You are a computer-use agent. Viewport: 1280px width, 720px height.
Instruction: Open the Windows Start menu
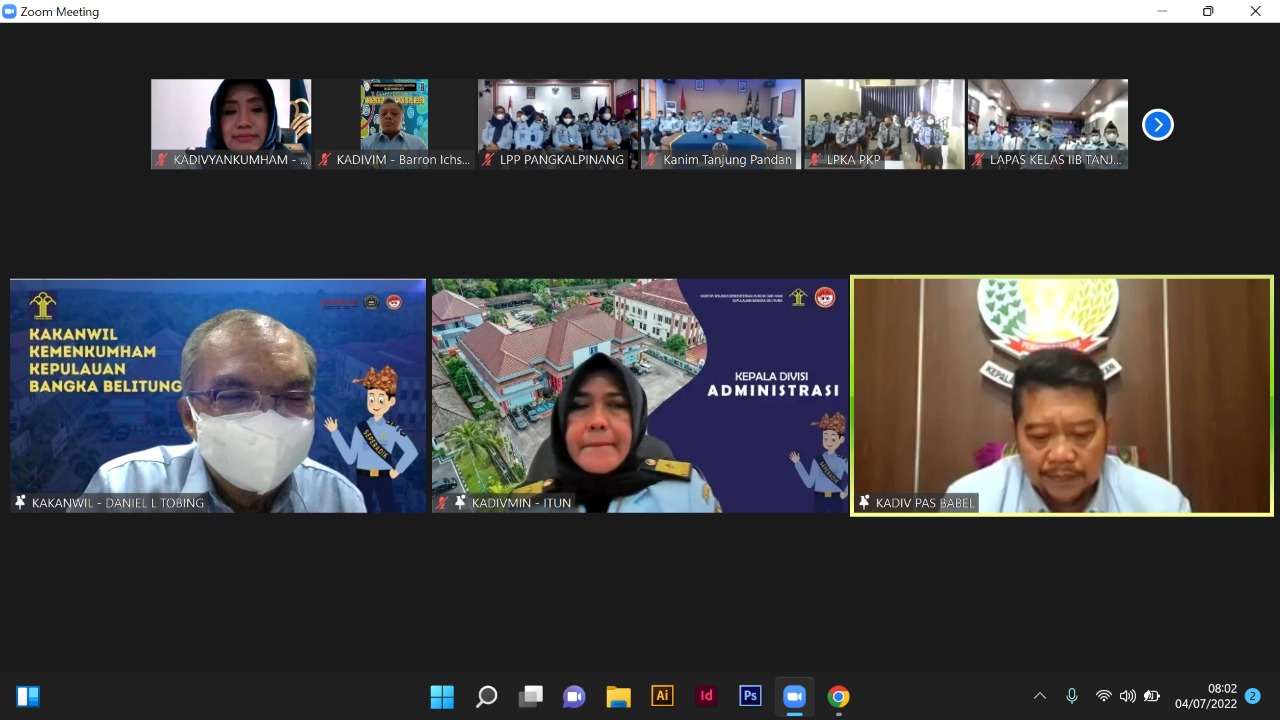tap(442, 697)
